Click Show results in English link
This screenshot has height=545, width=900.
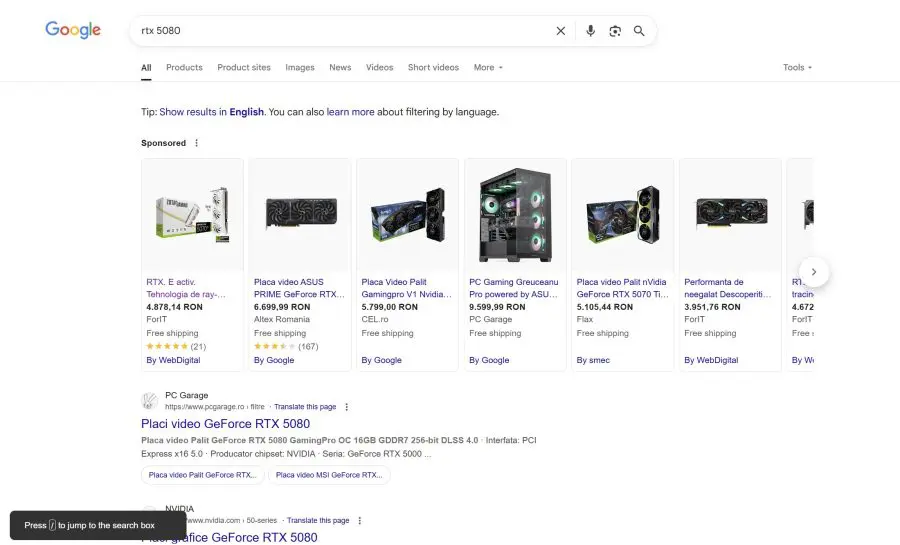click(x=211, y=112)
